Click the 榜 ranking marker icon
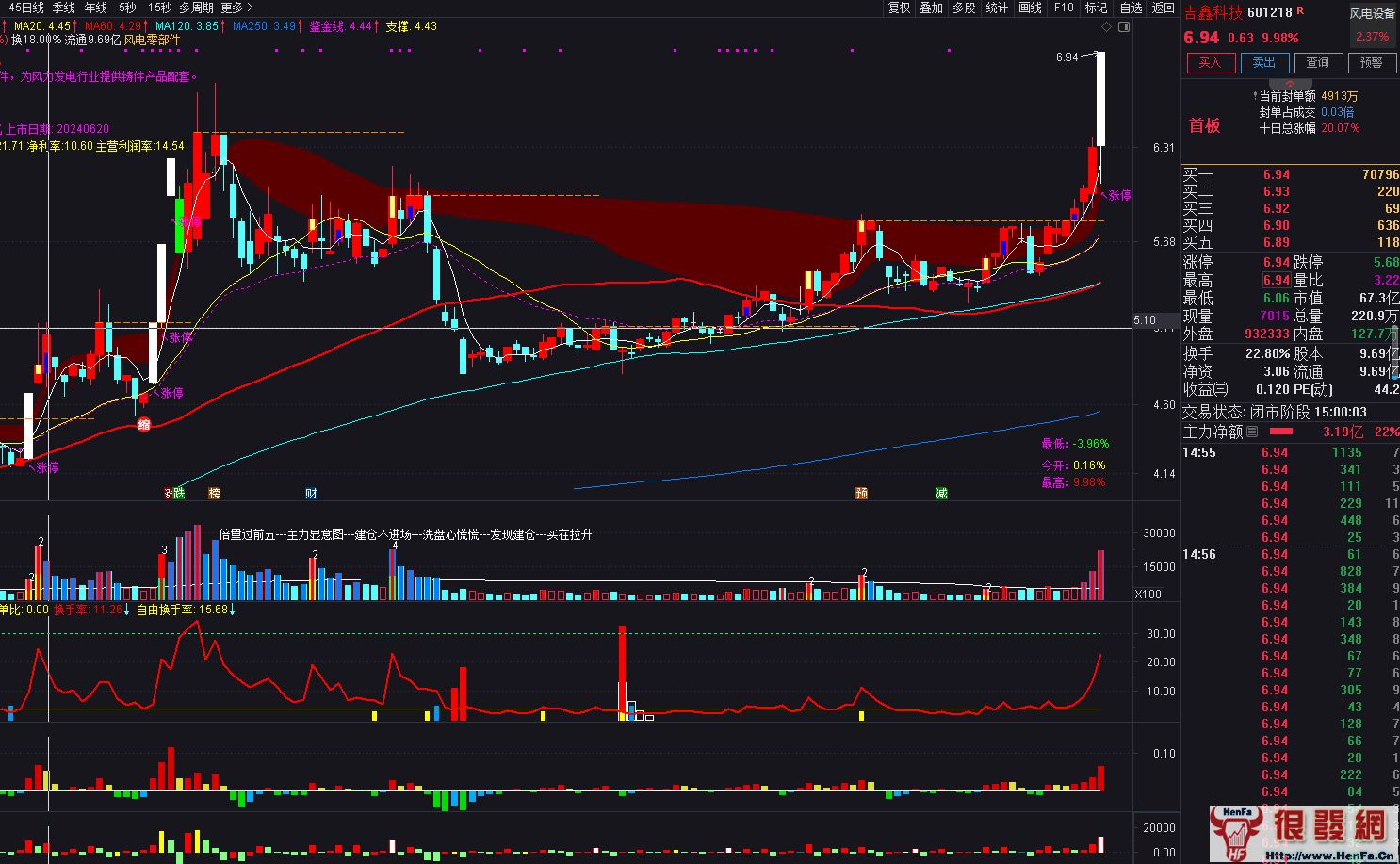 coord(214,494)
